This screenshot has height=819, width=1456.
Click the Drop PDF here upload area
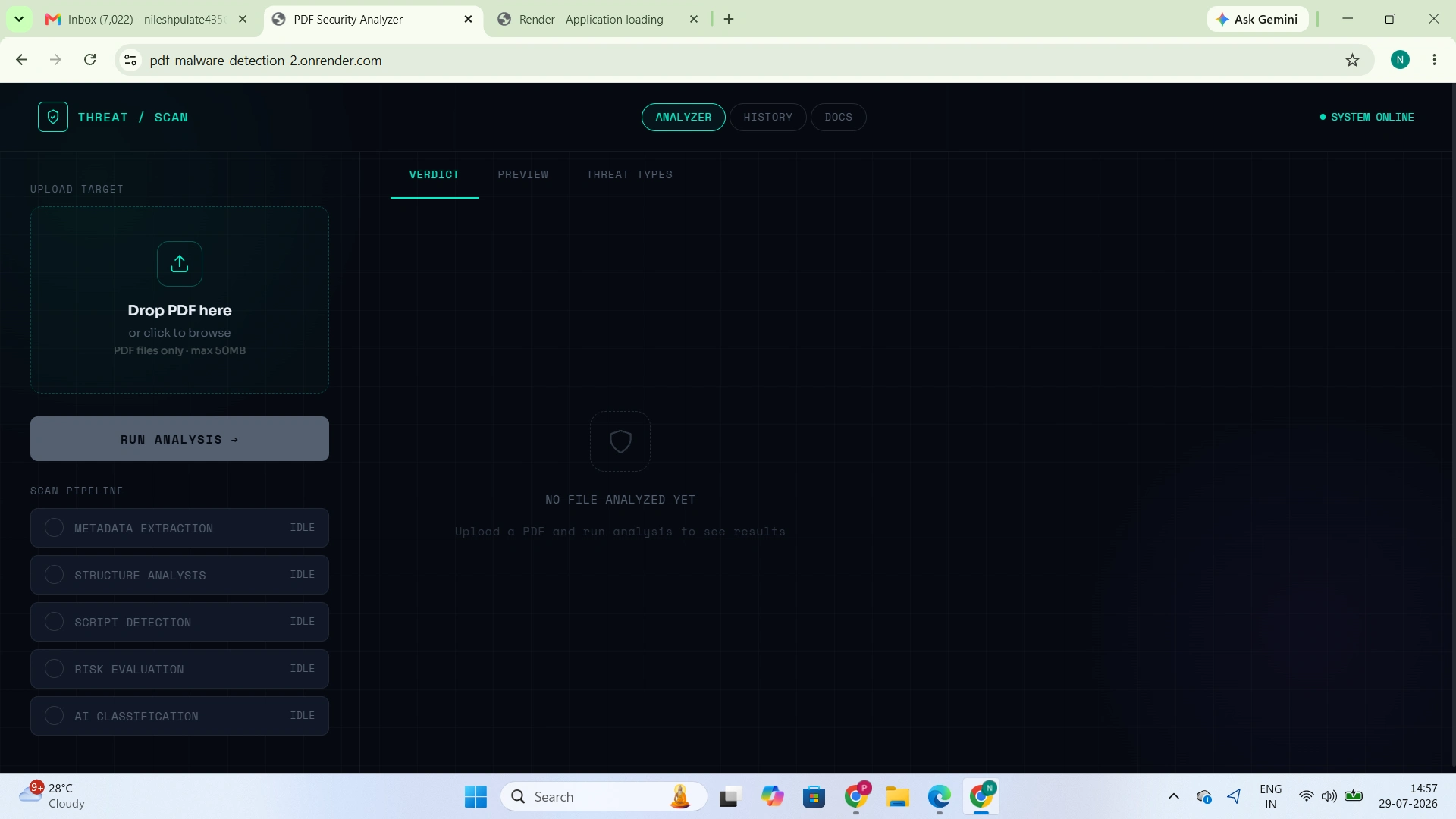pos(180,300)
